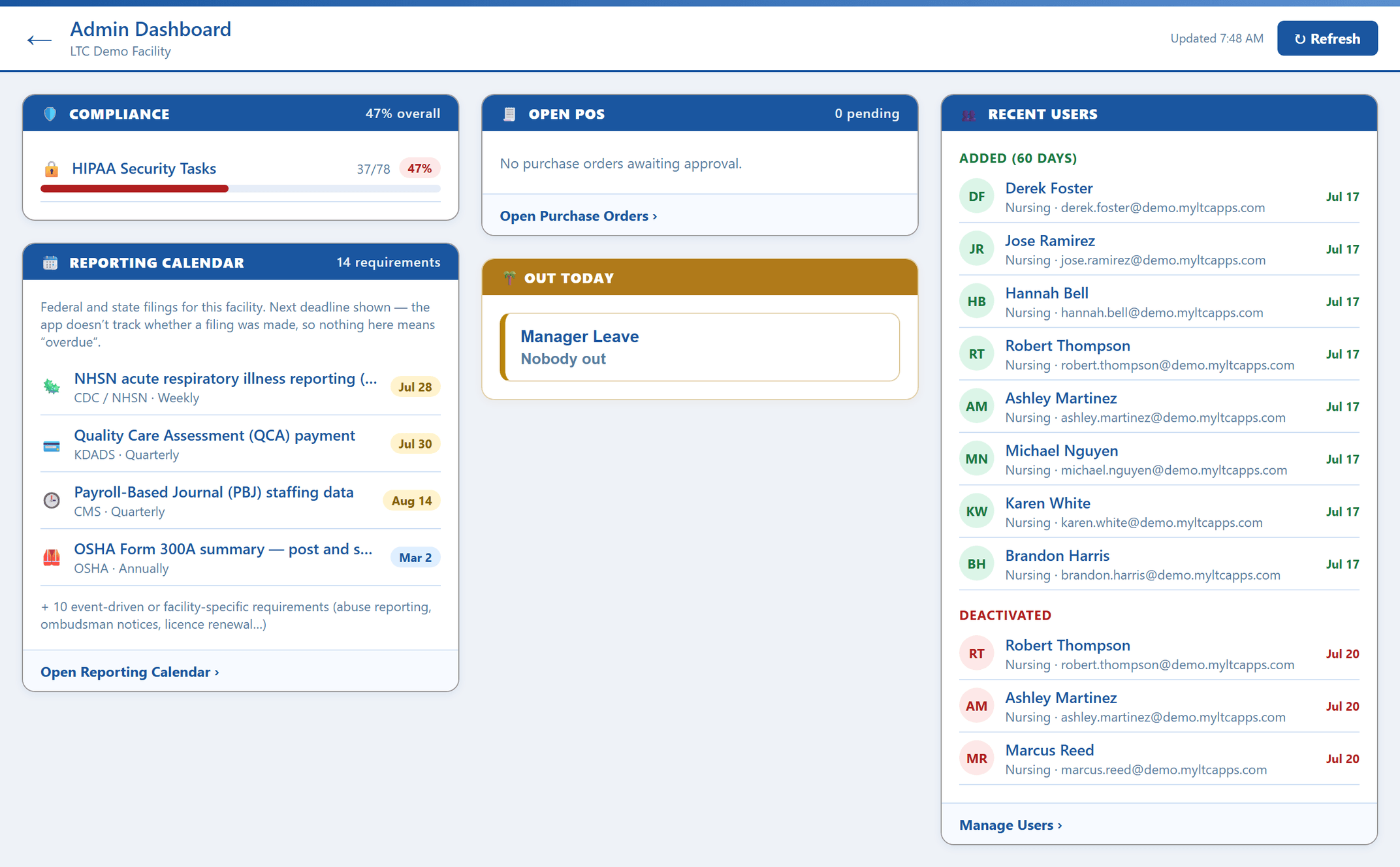This screenshot has height=867, width=1400.
Task: Click the QCA payment card icon
Action: [52, 447]
